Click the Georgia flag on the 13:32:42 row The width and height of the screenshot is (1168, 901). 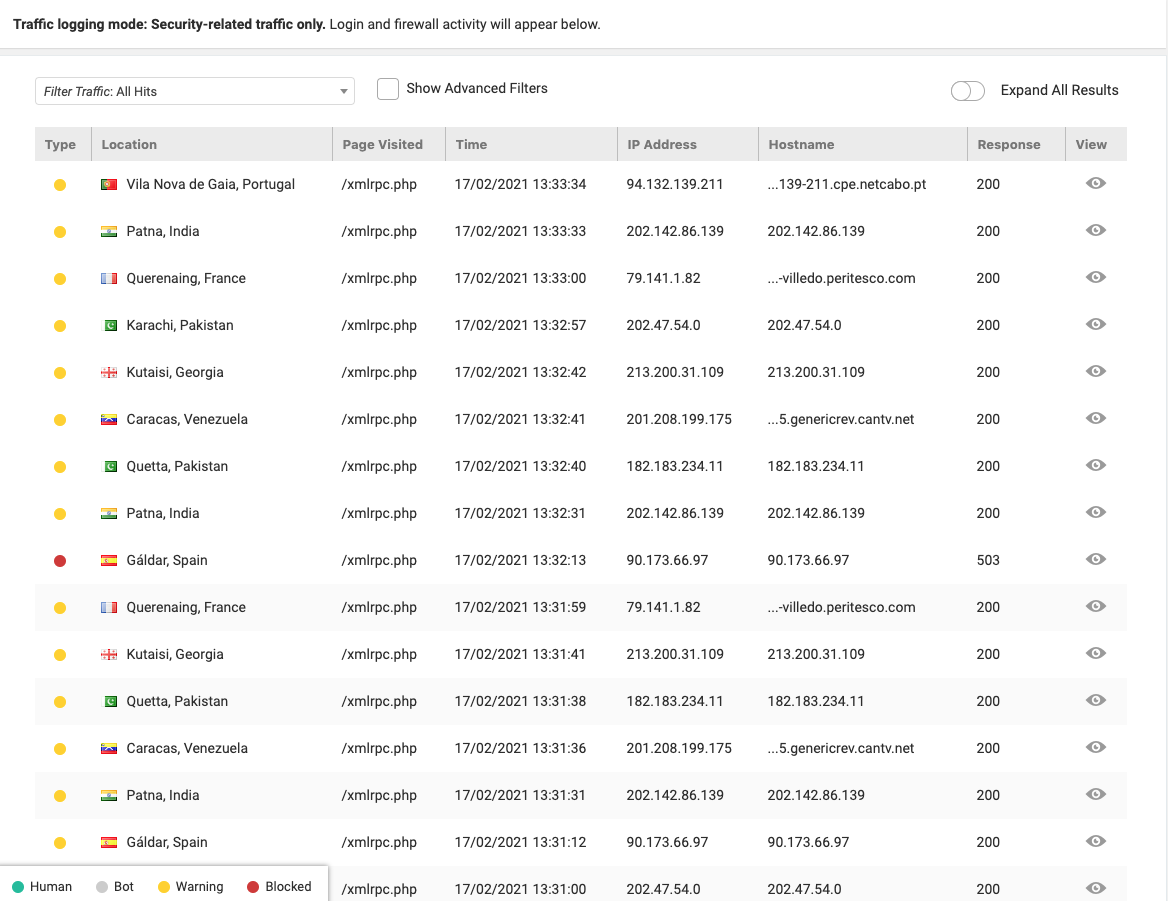point(109,372)
